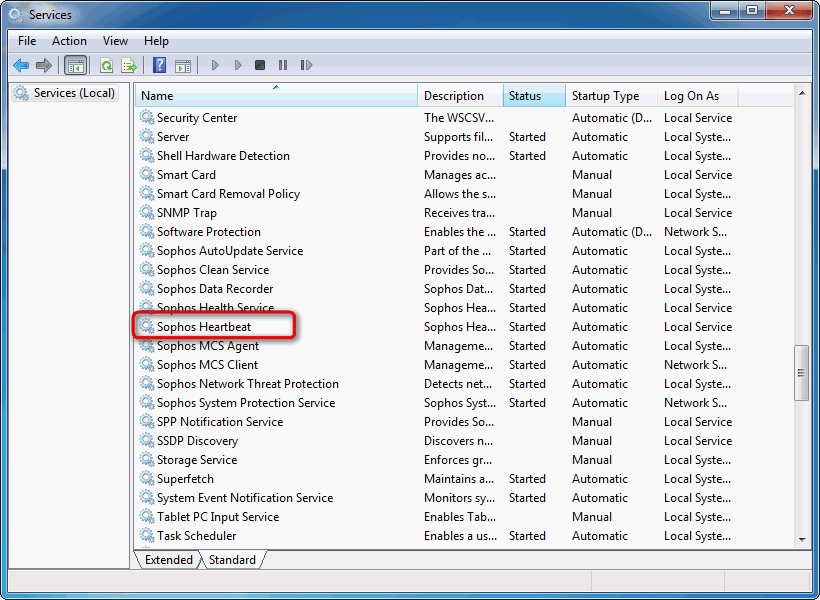Sort by the Name column header
Screen dimensions: 820x600
[x=276, y=96]
